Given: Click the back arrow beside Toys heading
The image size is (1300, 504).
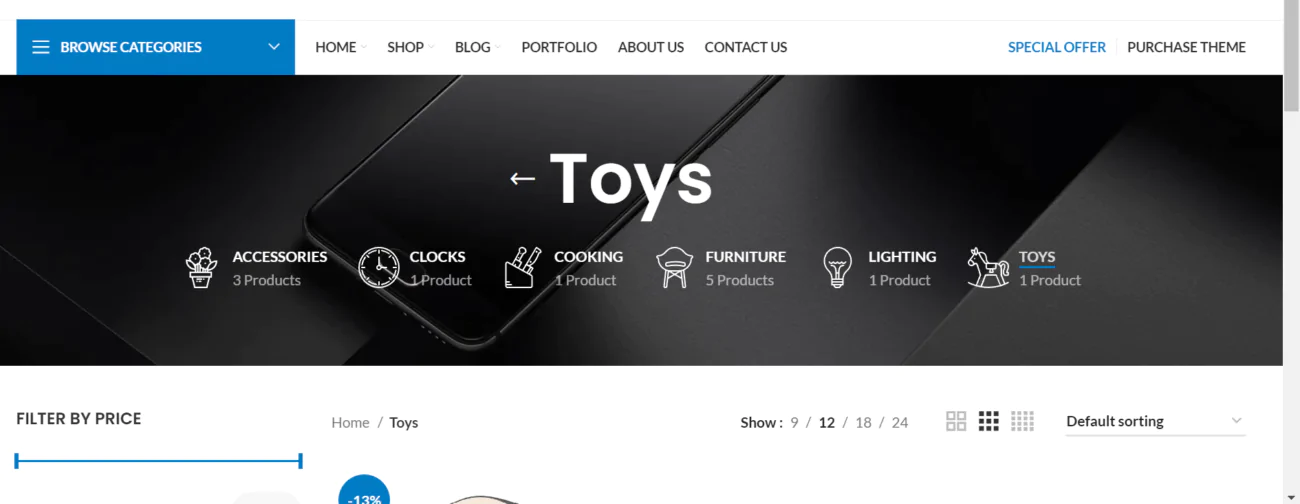Looking at the screenshot, I should click(x=522, y=179).
